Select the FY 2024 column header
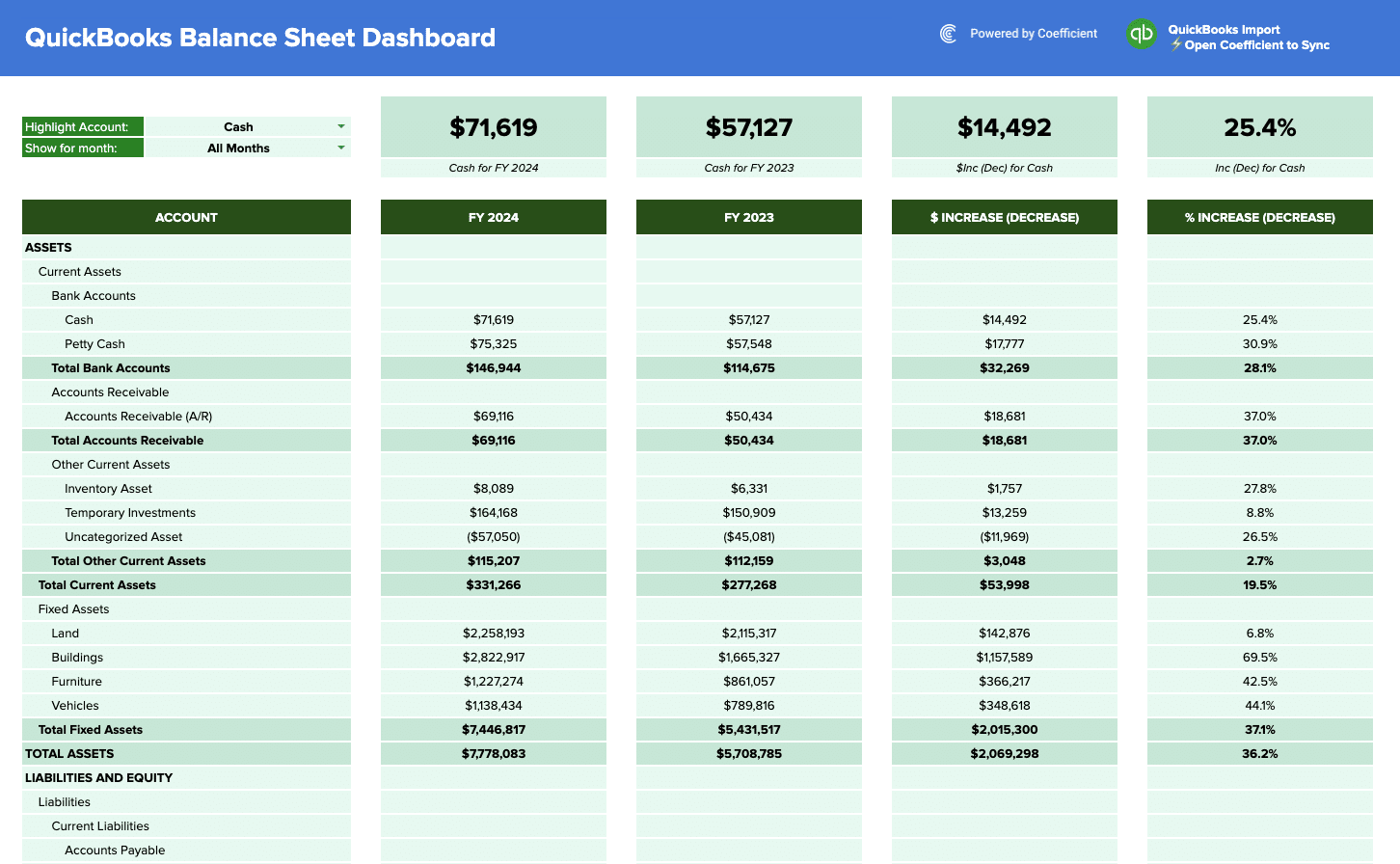 click(494, 217)
